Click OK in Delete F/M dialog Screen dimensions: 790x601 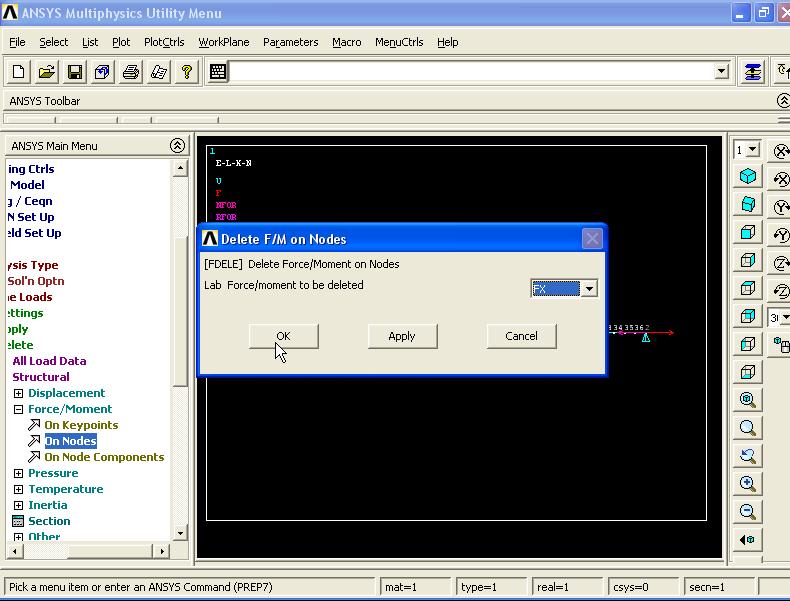[284, 336]
